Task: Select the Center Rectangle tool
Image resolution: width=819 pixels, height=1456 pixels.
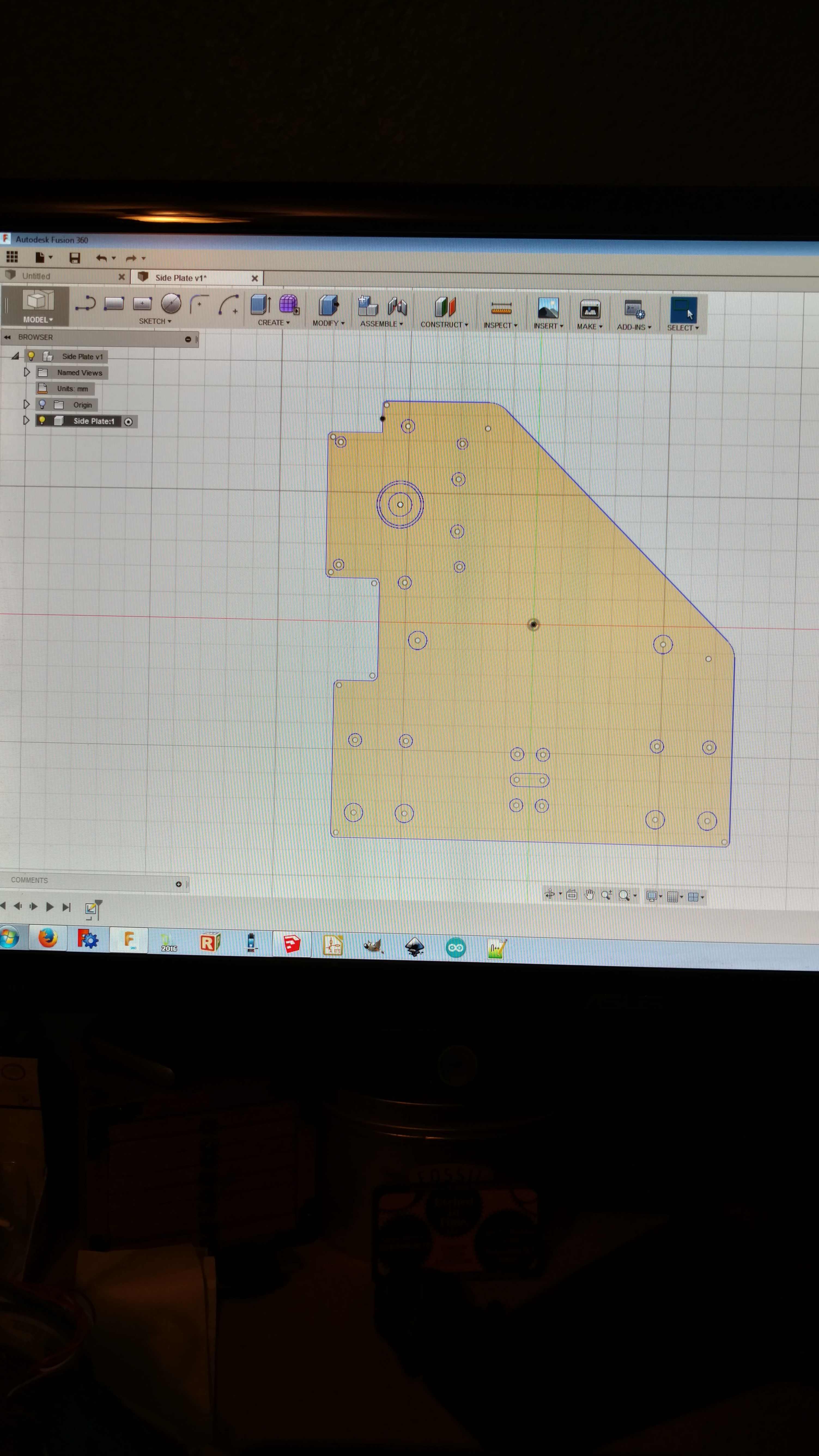Action: [x=142, y=304]
